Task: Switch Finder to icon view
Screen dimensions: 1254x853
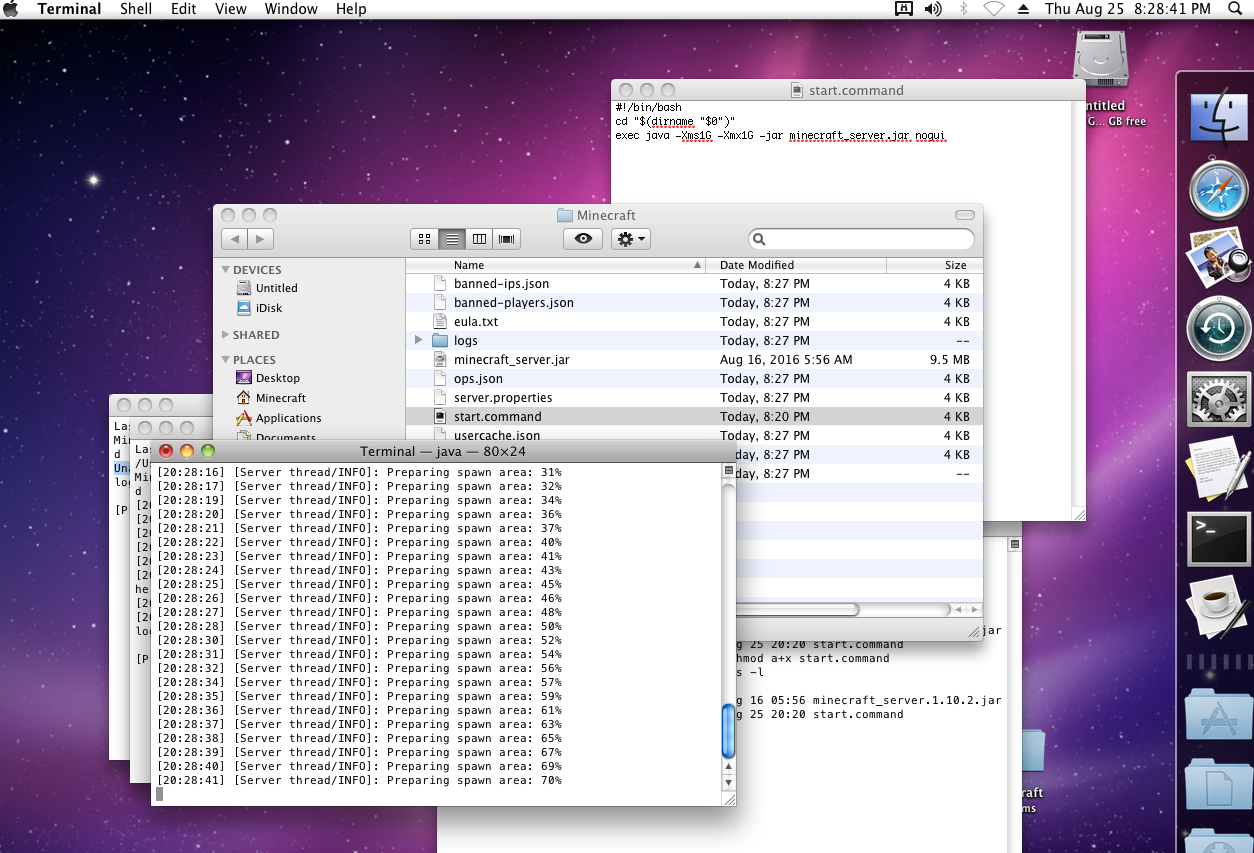Action: [x=425, y=239]
